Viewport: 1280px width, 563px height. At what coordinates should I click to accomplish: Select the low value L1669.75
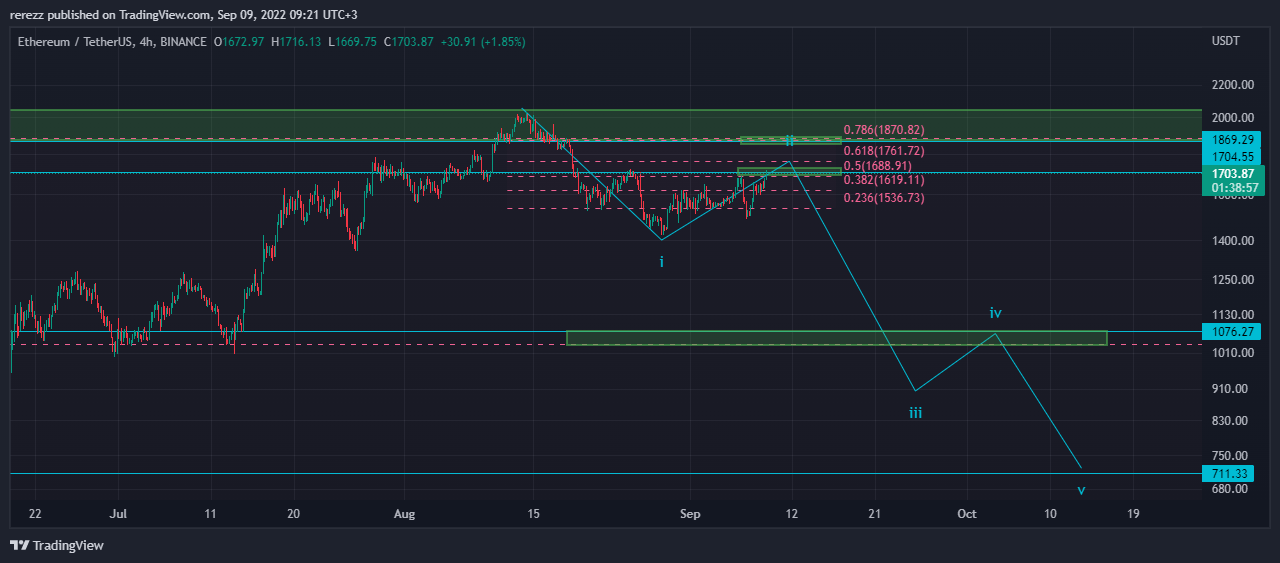pyautogui.click(x=354, y=42)
